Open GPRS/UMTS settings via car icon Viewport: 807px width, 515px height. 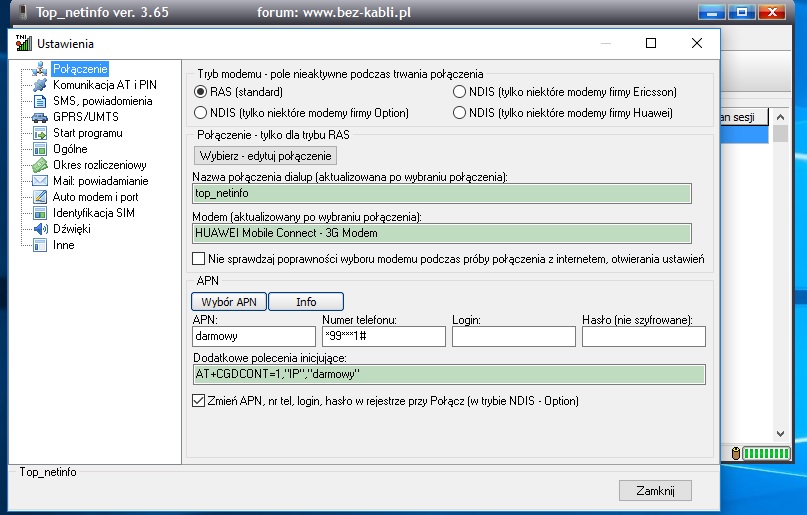pos(40,117)
